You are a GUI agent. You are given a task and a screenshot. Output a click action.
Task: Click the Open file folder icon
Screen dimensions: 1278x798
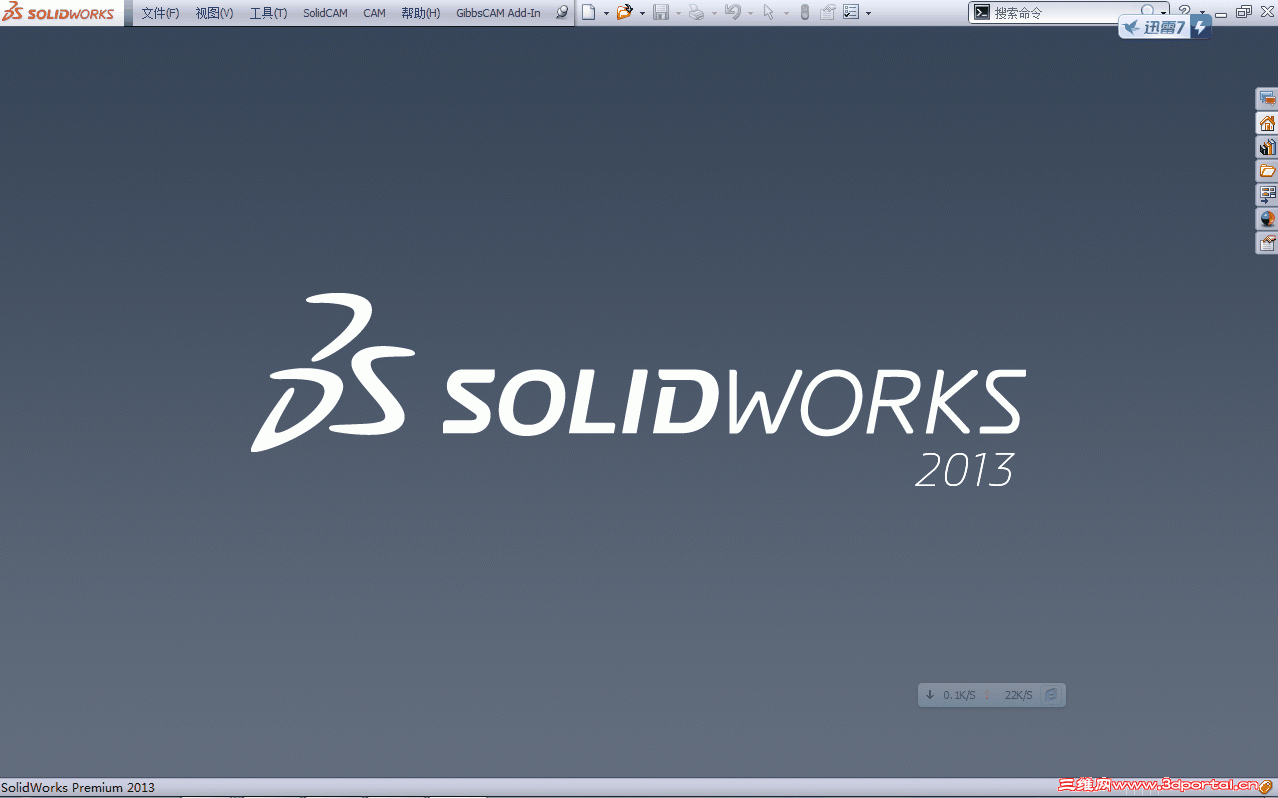tap(625, 13)
